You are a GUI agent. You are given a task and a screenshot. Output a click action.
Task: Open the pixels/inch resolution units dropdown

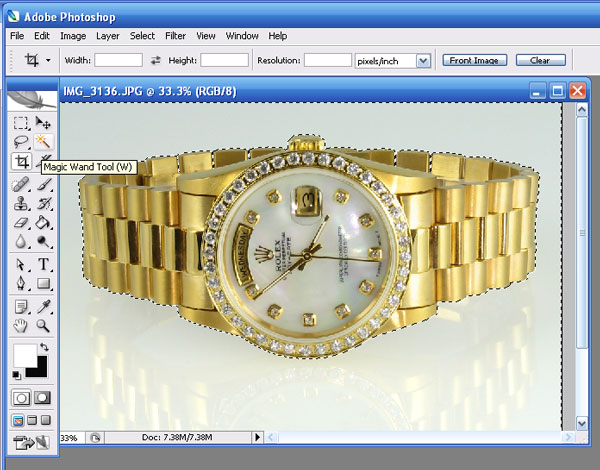(x=423, y=61)
